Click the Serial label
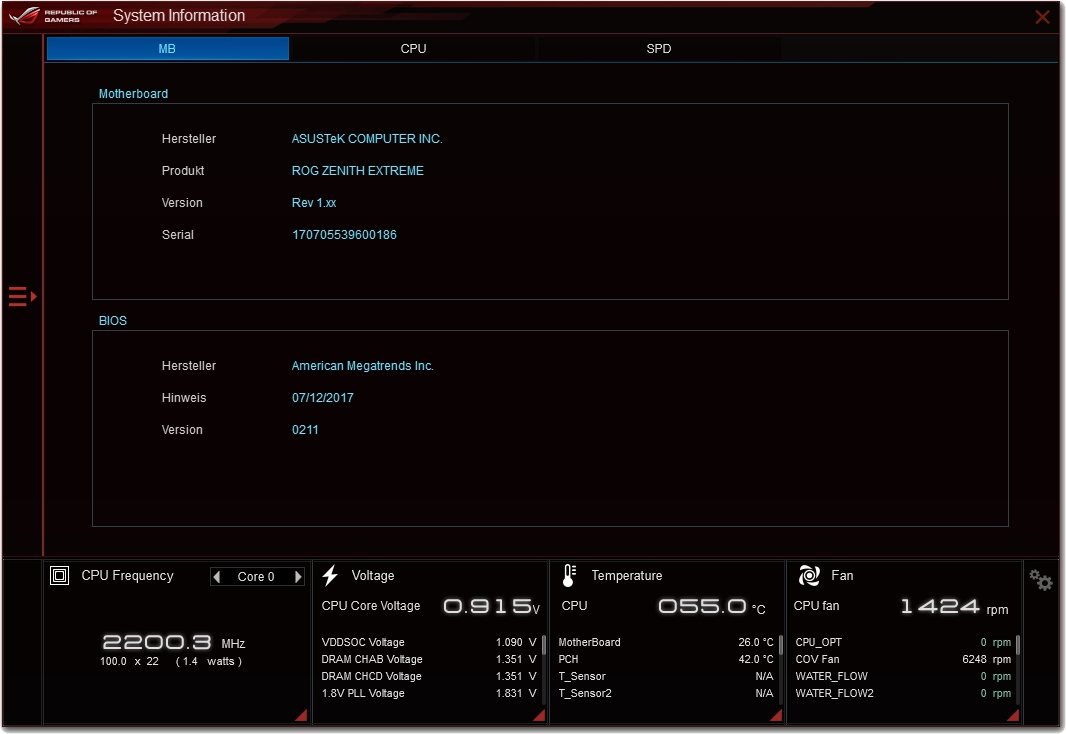The image size is (1066, 734). click(178, 234)
